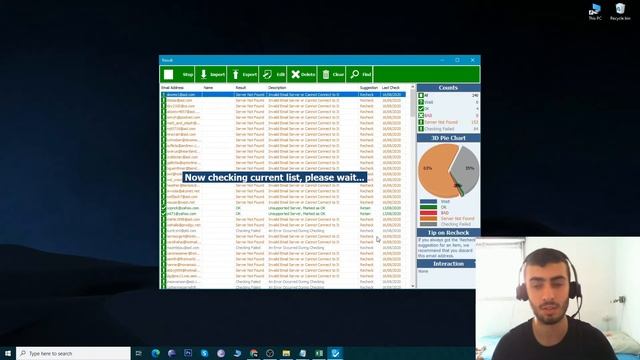640x360 pixels.
Task: Select the OK count filter icon
Action: 421,109
